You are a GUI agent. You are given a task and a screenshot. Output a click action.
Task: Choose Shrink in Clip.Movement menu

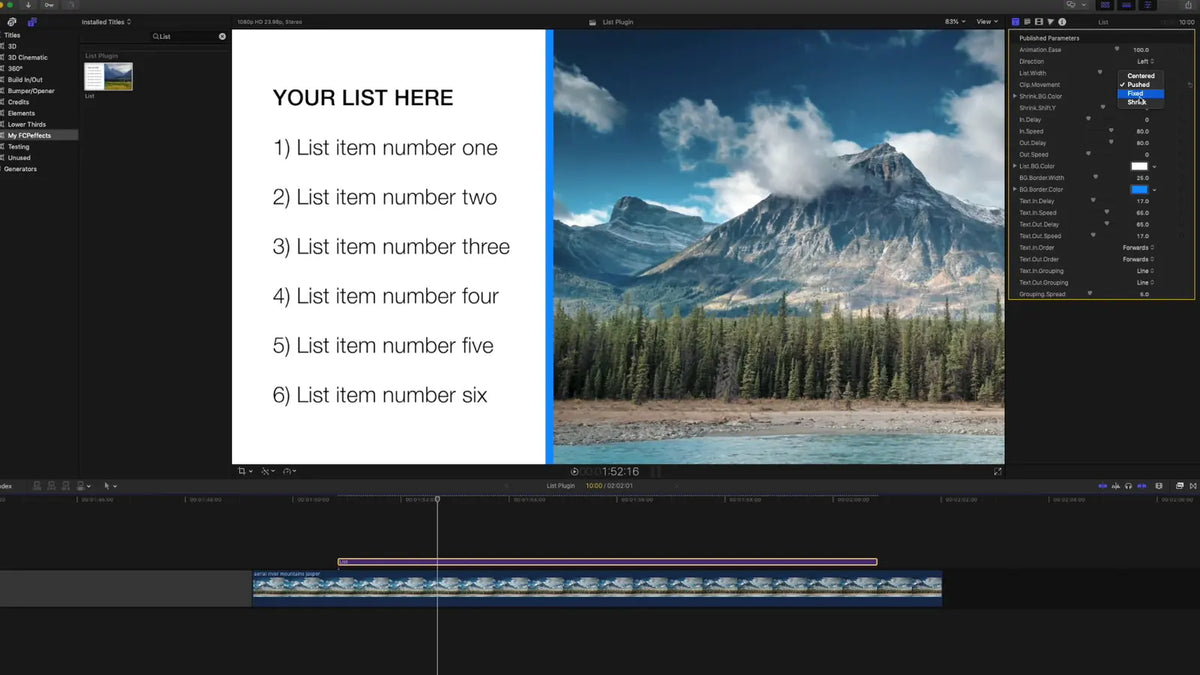coord(1141,103)
